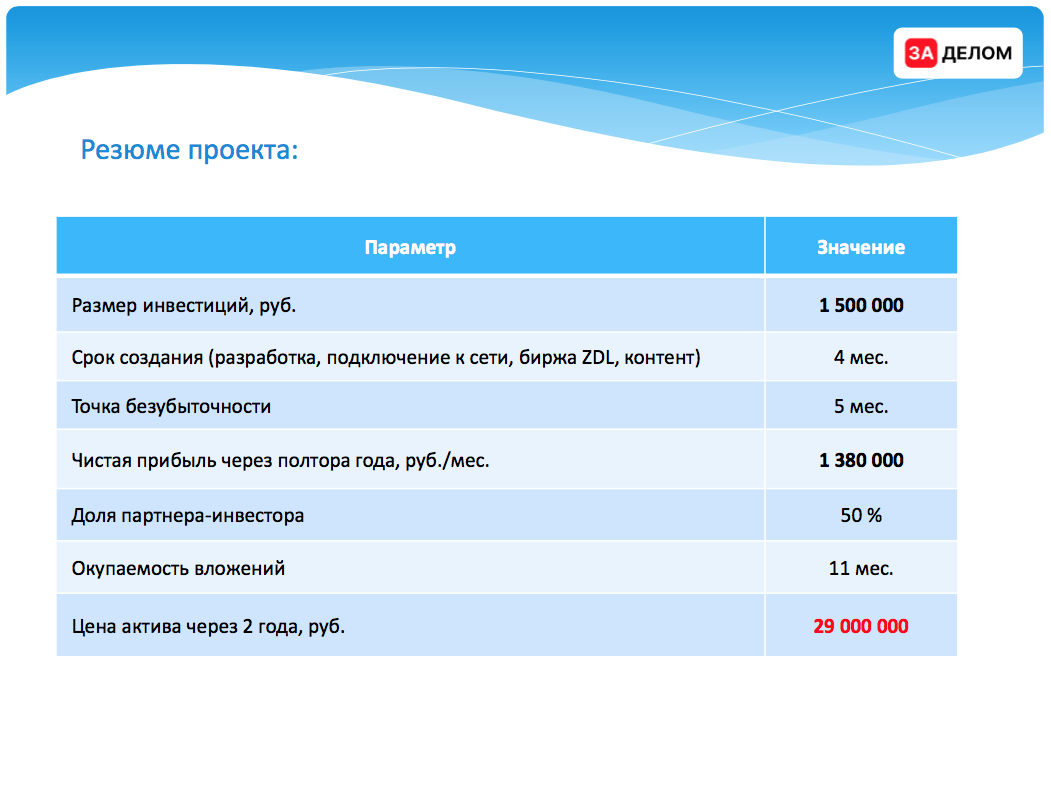Select 'Доля партнера-инвестора' cell

[x=410, y=515]
